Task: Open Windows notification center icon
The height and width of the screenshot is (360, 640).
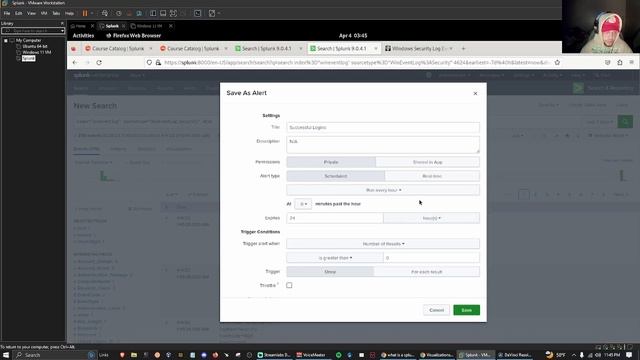Action: (629, 355)
